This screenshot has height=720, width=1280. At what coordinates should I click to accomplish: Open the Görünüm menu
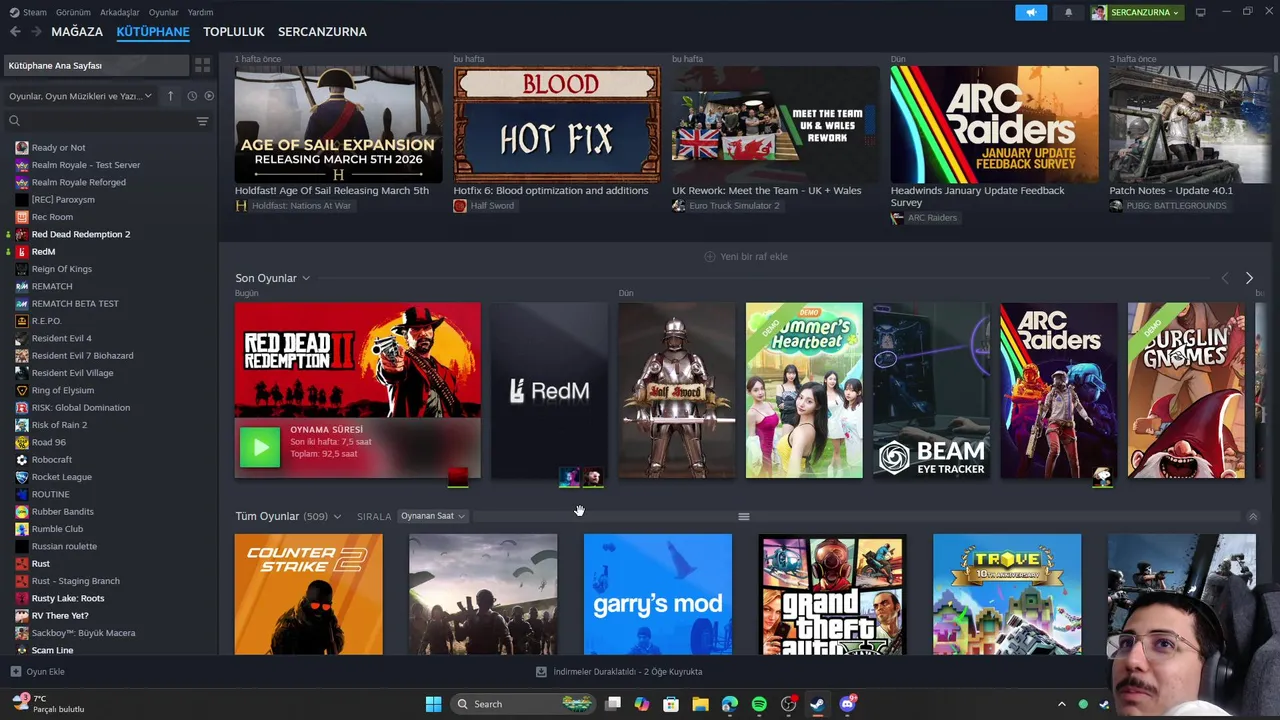(73, 12)
